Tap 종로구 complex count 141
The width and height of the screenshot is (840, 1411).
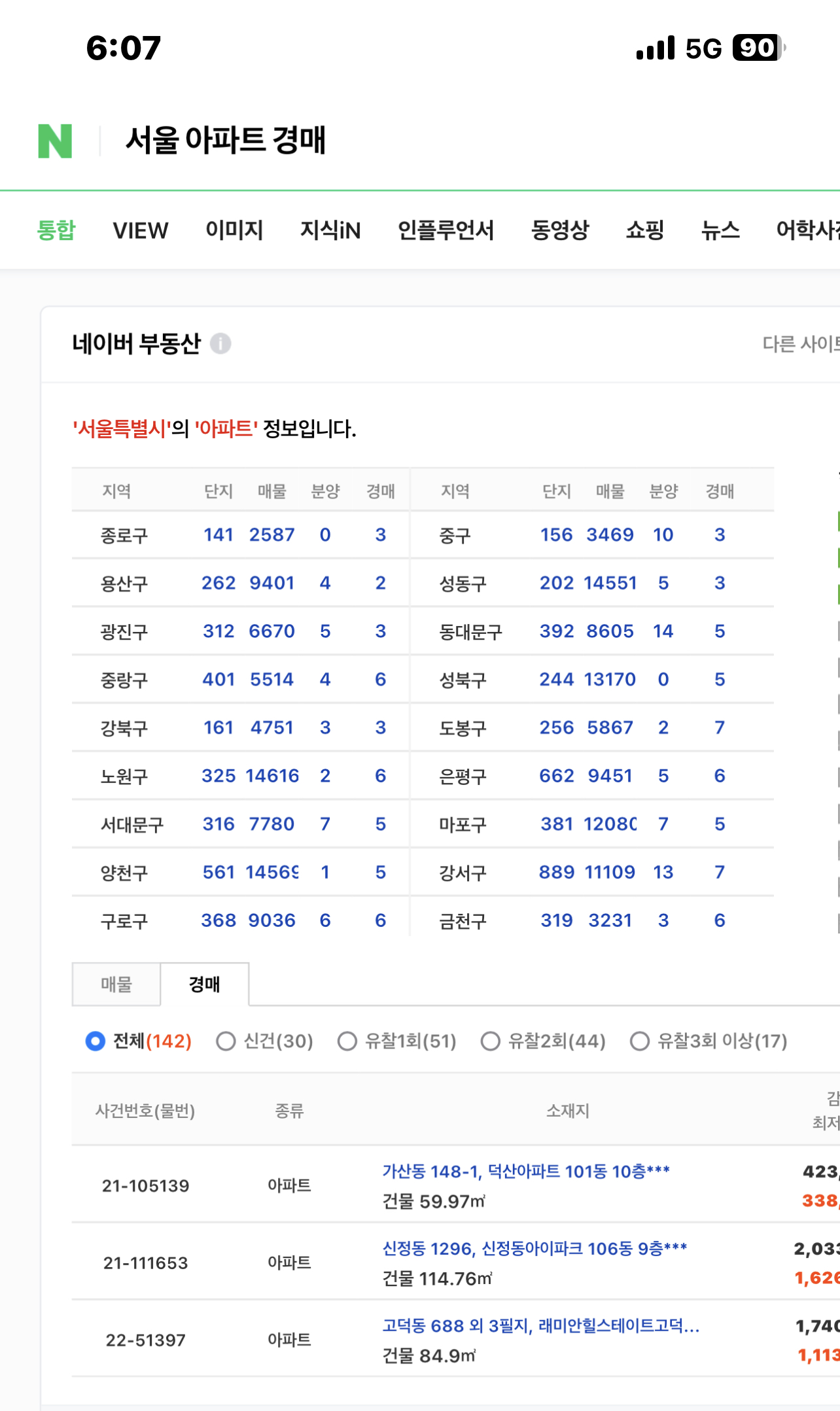219,534
